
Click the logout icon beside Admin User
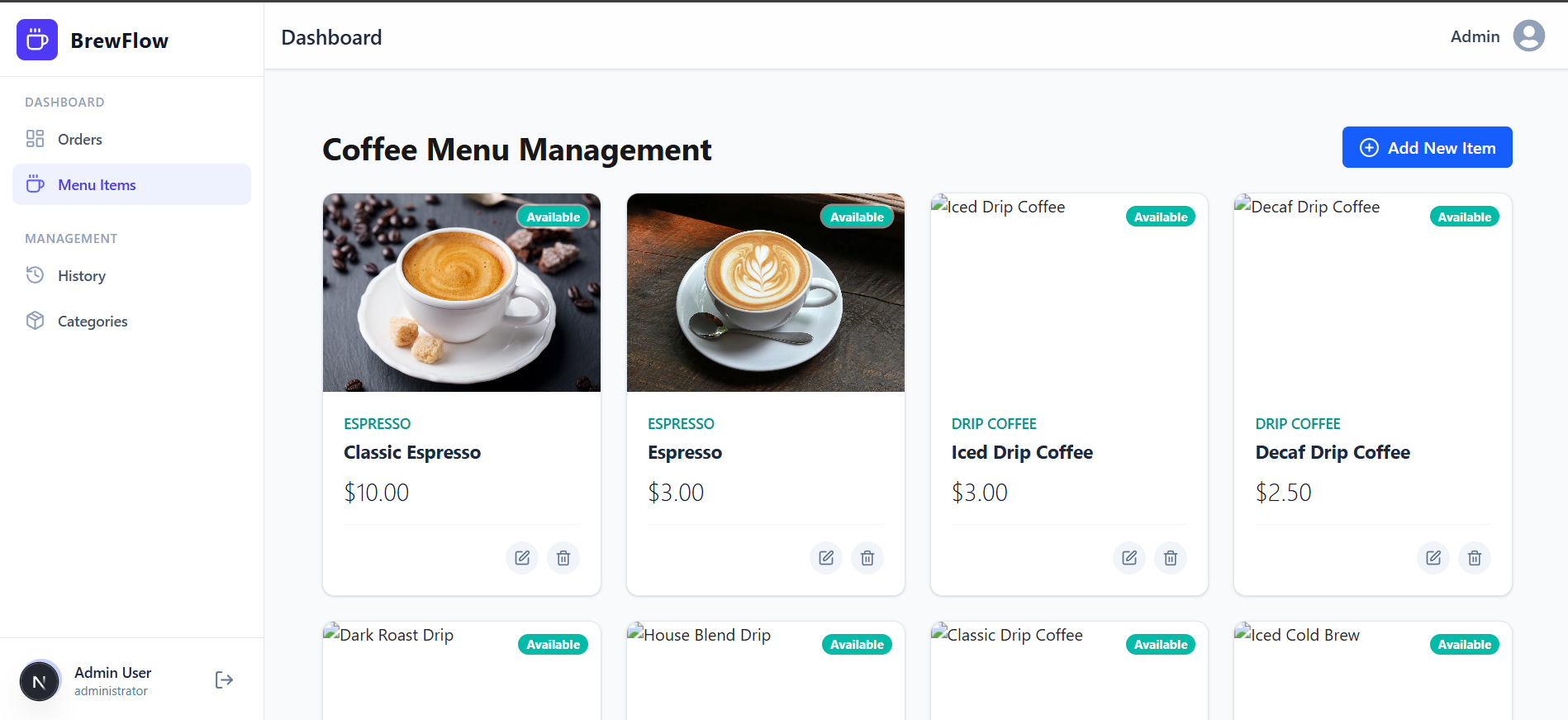(224, 680)
